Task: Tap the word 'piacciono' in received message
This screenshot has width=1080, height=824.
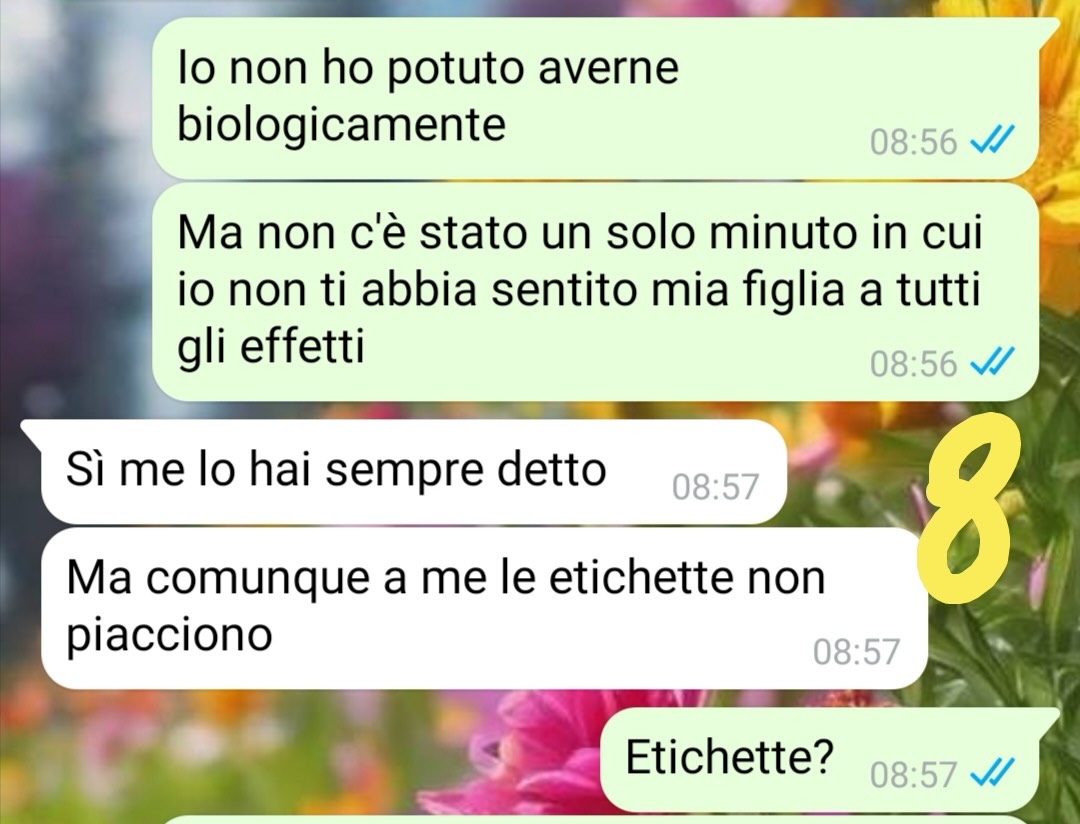Action: click(169, 635)
